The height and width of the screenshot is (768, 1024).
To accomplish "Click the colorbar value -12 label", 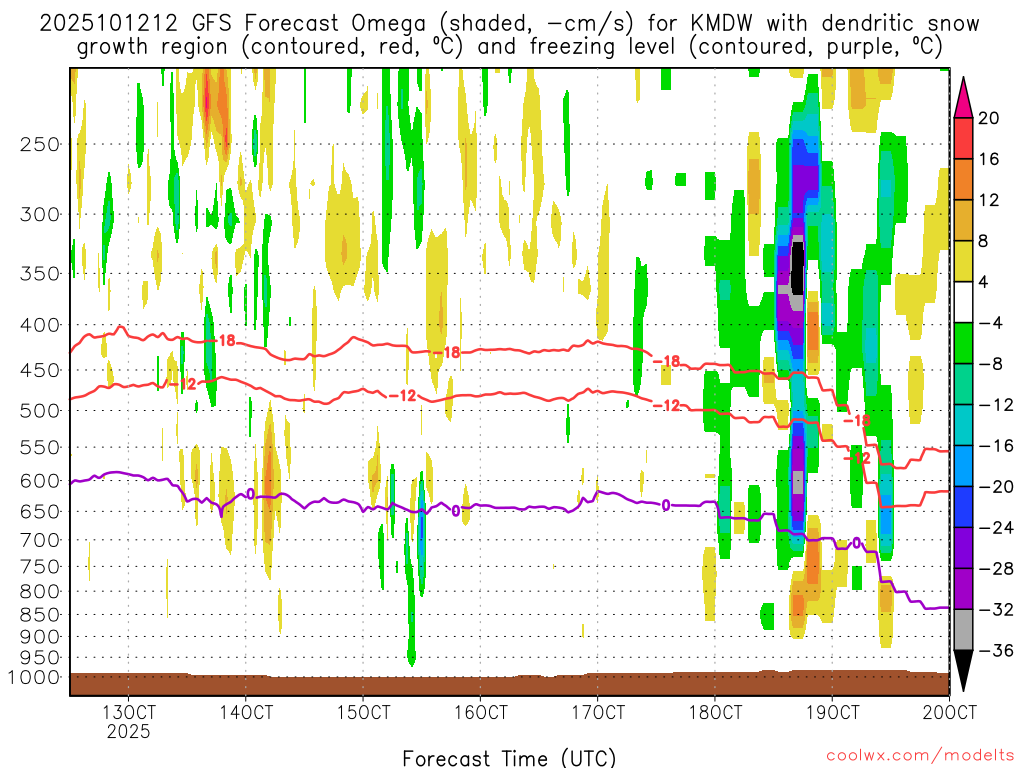I will (996, 405).
